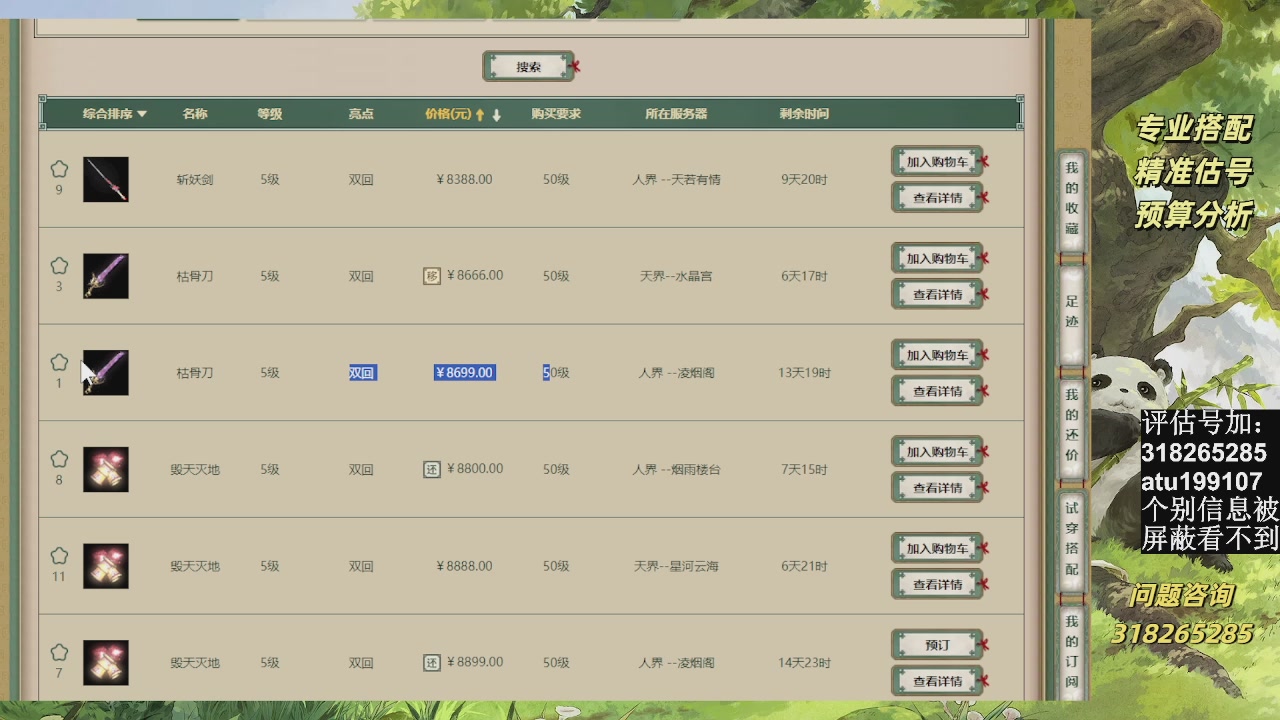Viewport: 1280px width, 720px height.
Task: Click the 搜索 search button
Action: click(x=529, y=67)
